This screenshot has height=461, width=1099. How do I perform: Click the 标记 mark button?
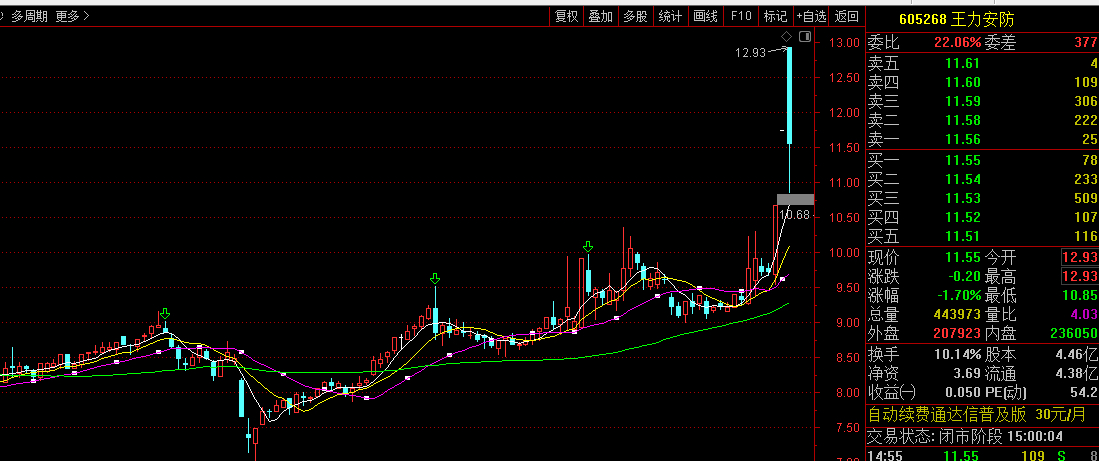click(775, 16)
